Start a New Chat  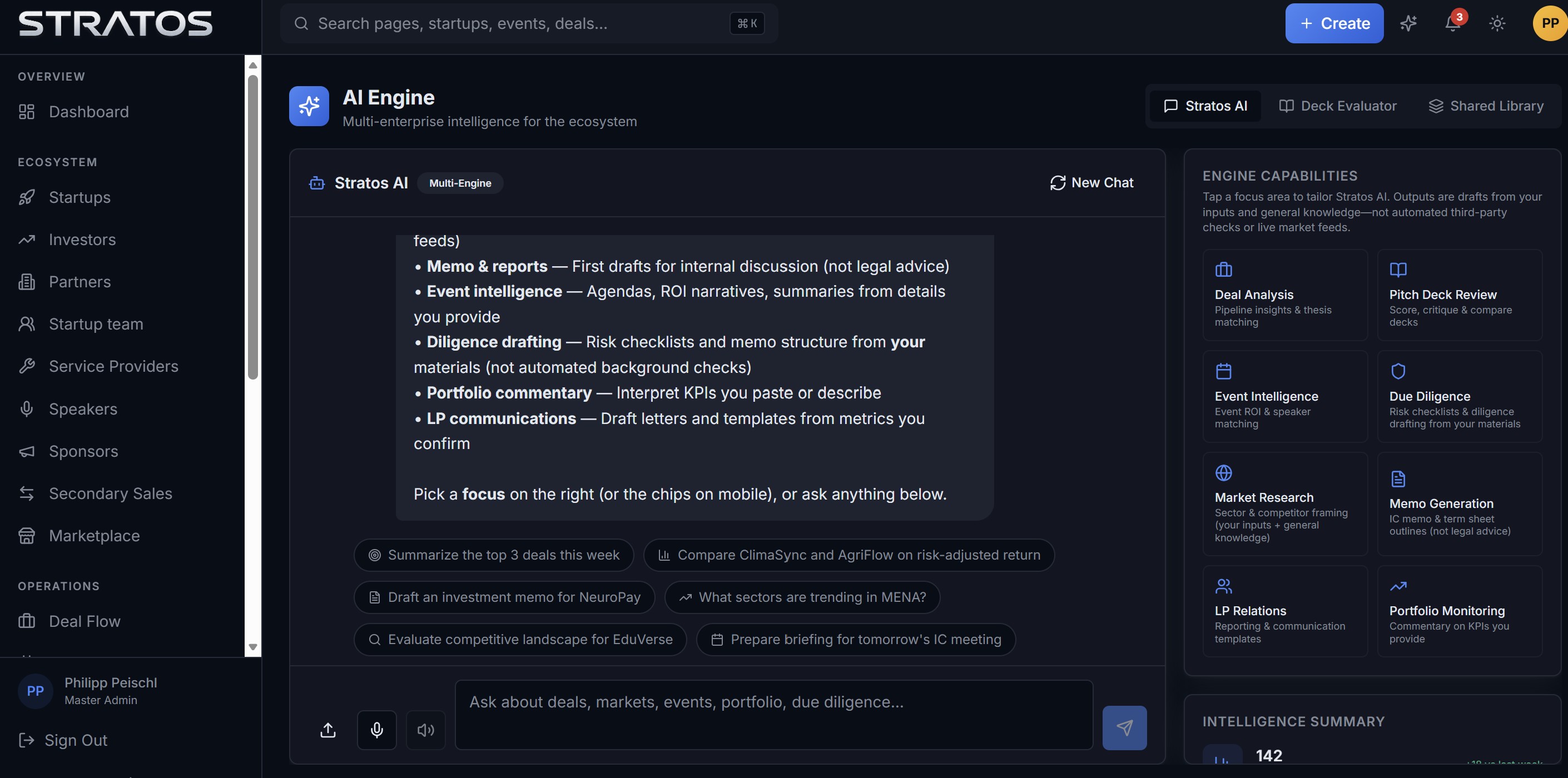pos(1092,182)
